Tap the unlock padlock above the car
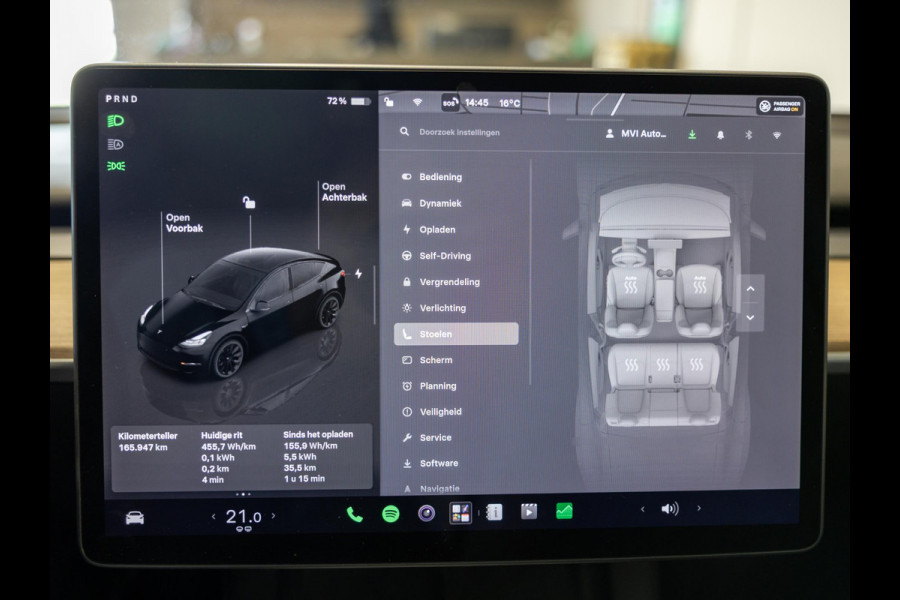 249,202
